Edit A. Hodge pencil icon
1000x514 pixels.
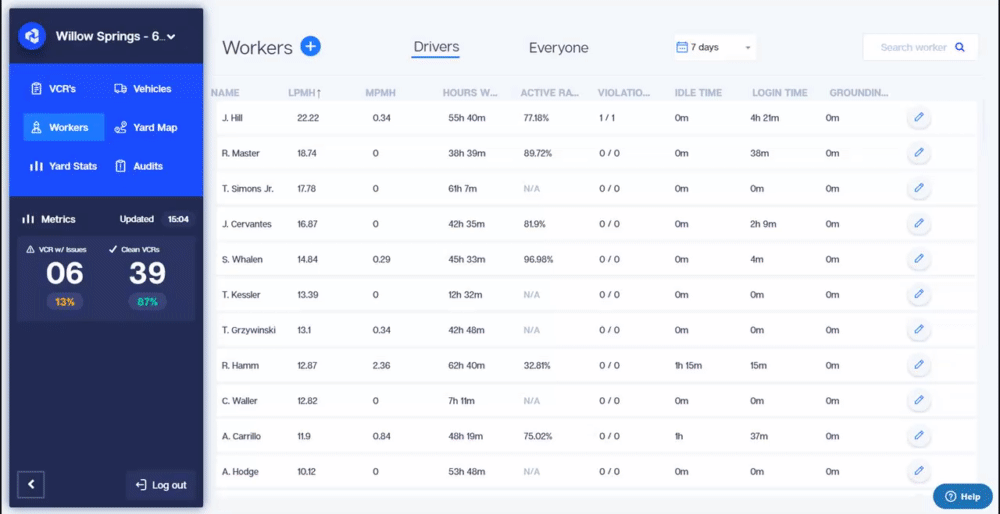[919, 471]
